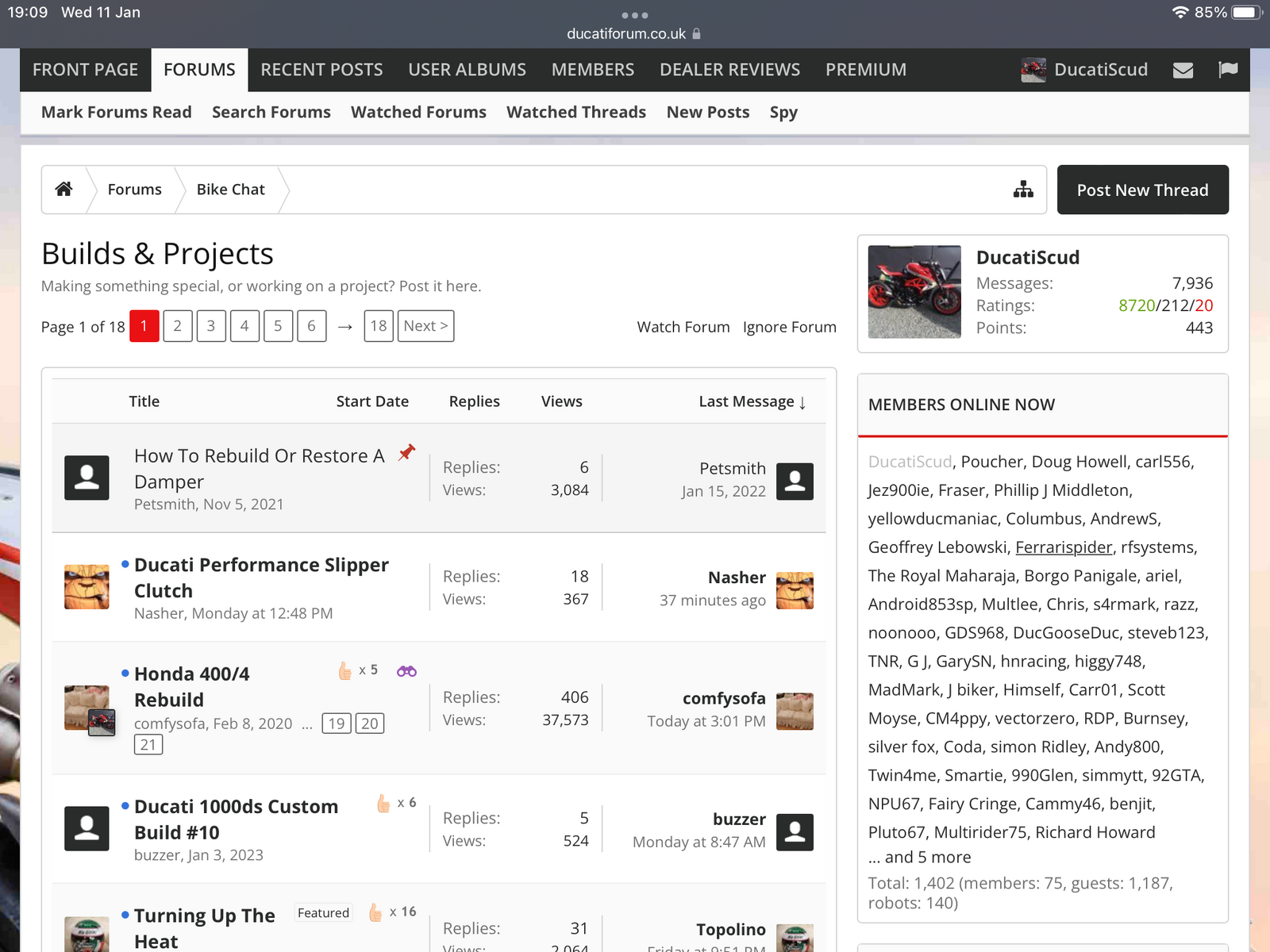
Task: Sort by Last Message column
Action: coord(752,402)
